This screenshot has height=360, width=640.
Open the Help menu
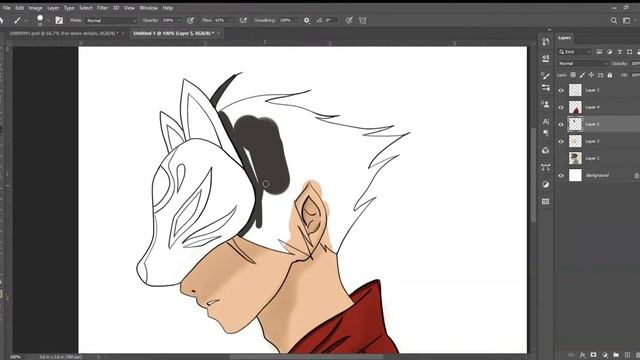click(168, 8)
